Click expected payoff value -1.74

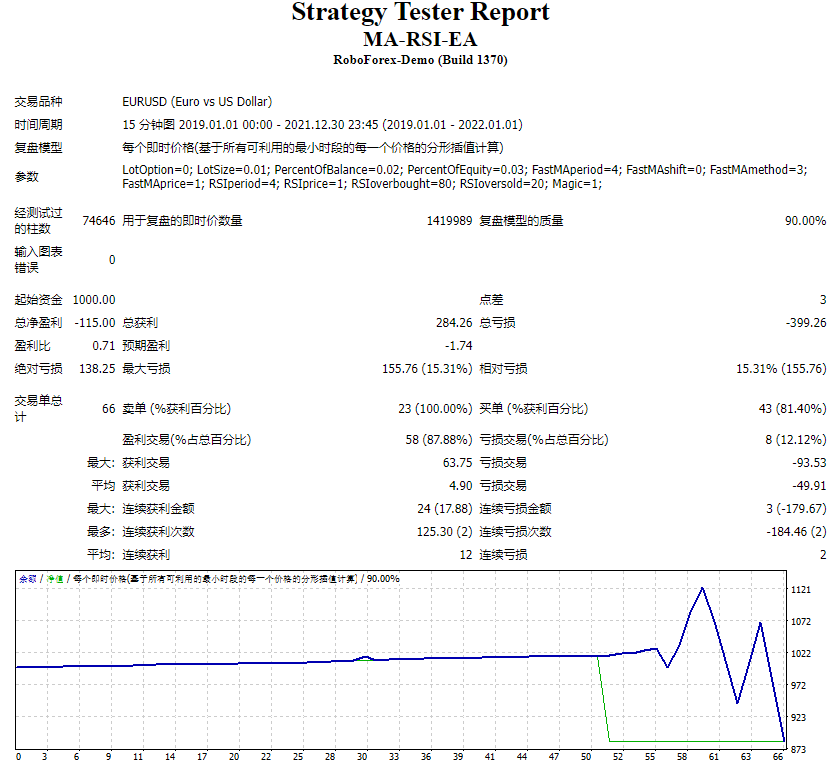(x=459, y=346)
